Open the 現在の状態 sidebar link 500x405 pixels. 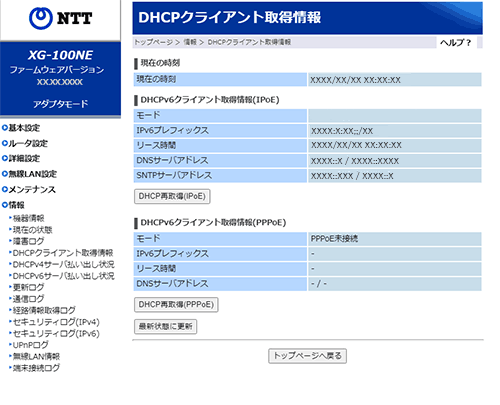(x=32, y=230)
